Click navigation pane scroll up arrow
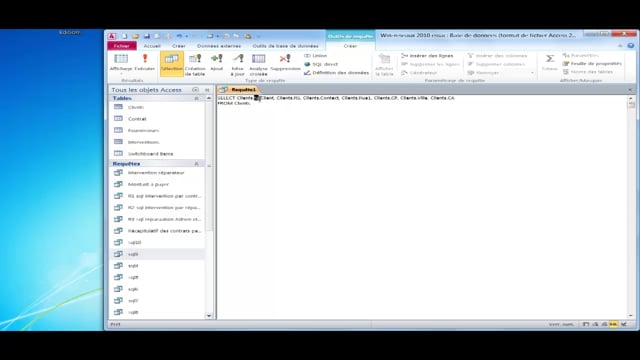Image resolution: width=640 pixels, height=360 pixels. point(209,98)
